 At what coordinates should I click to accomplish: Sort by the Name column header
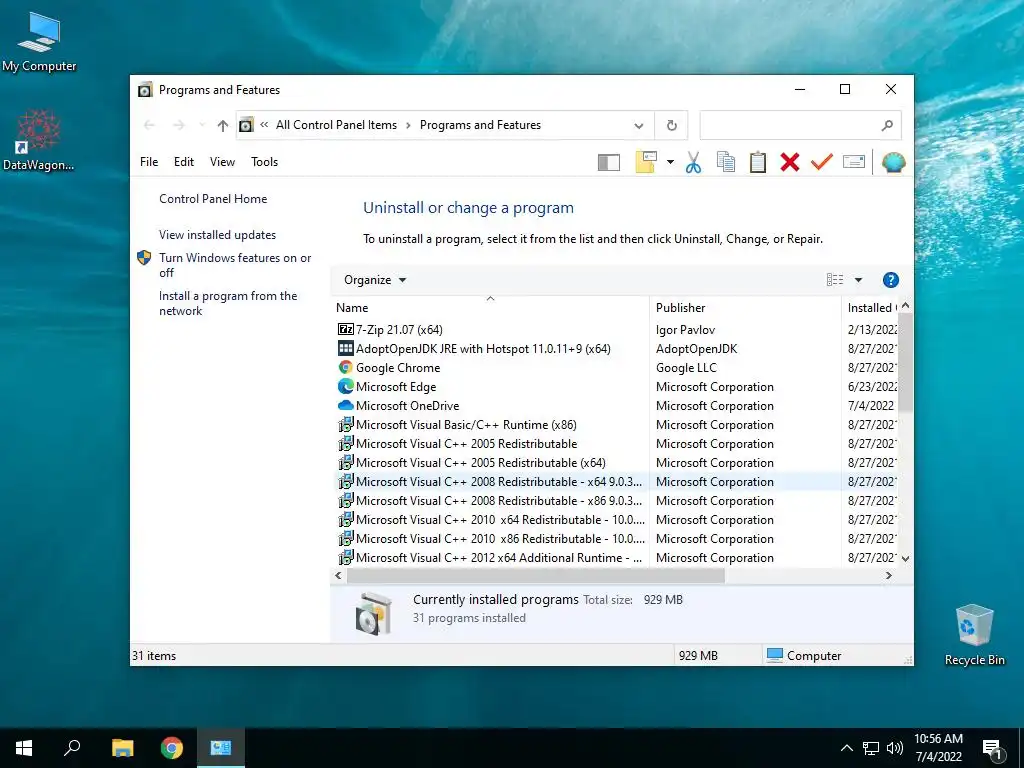tap(490, 308)
